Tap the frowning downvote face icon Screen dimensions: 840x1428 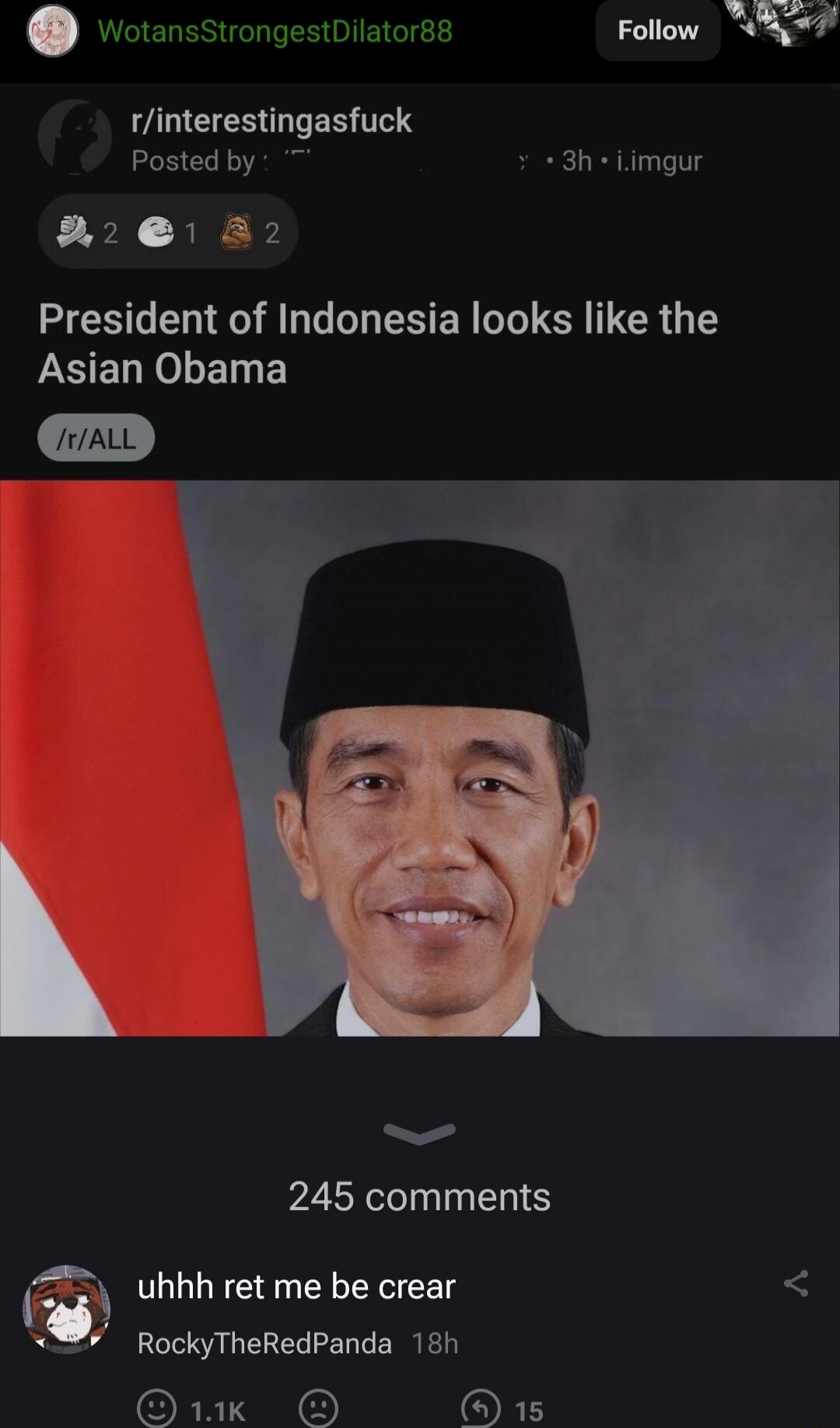[x=318, y=1409]
